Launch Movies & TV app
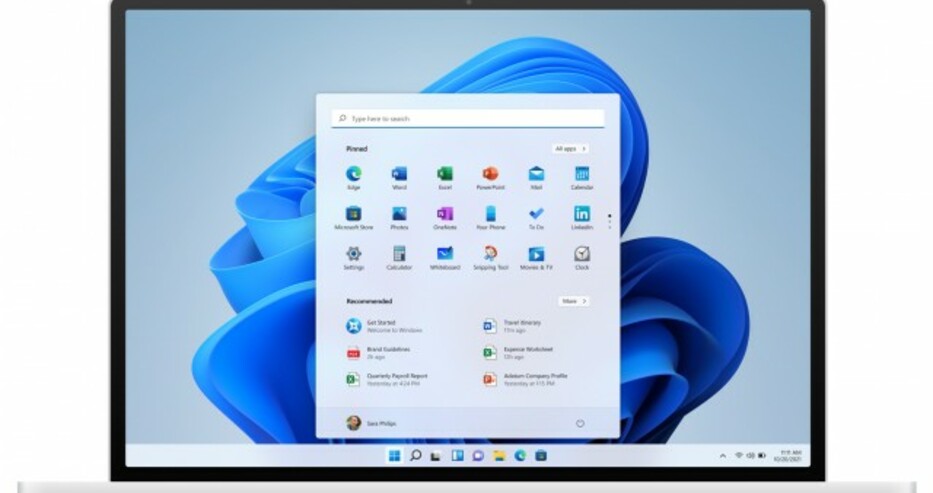This screenshot has width=933, height=493. click(536, 255)
